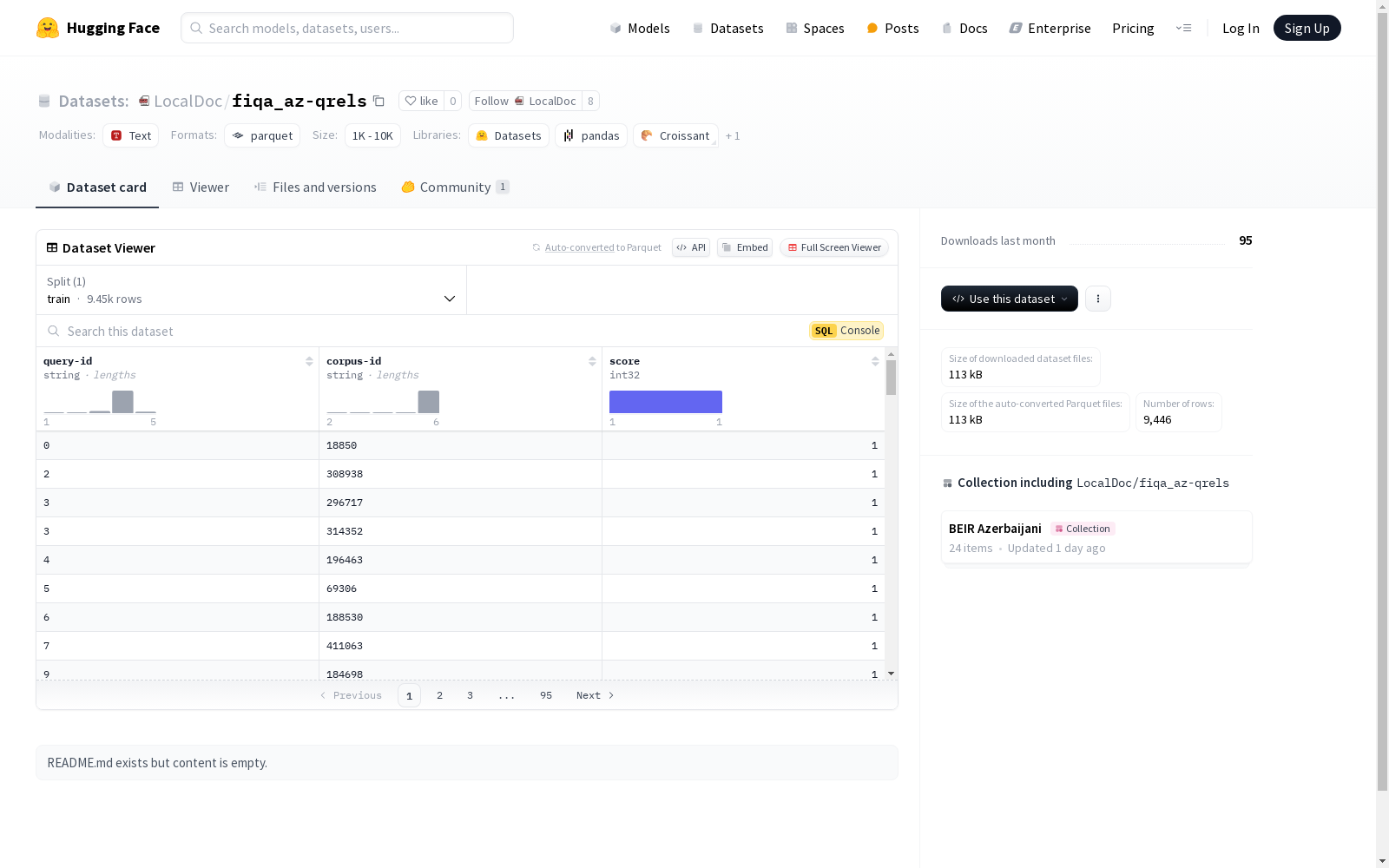Click the Datasets breadcrumb icon
The width and height of the screenshot is (1389, 868).
click(x=44, y=101)
